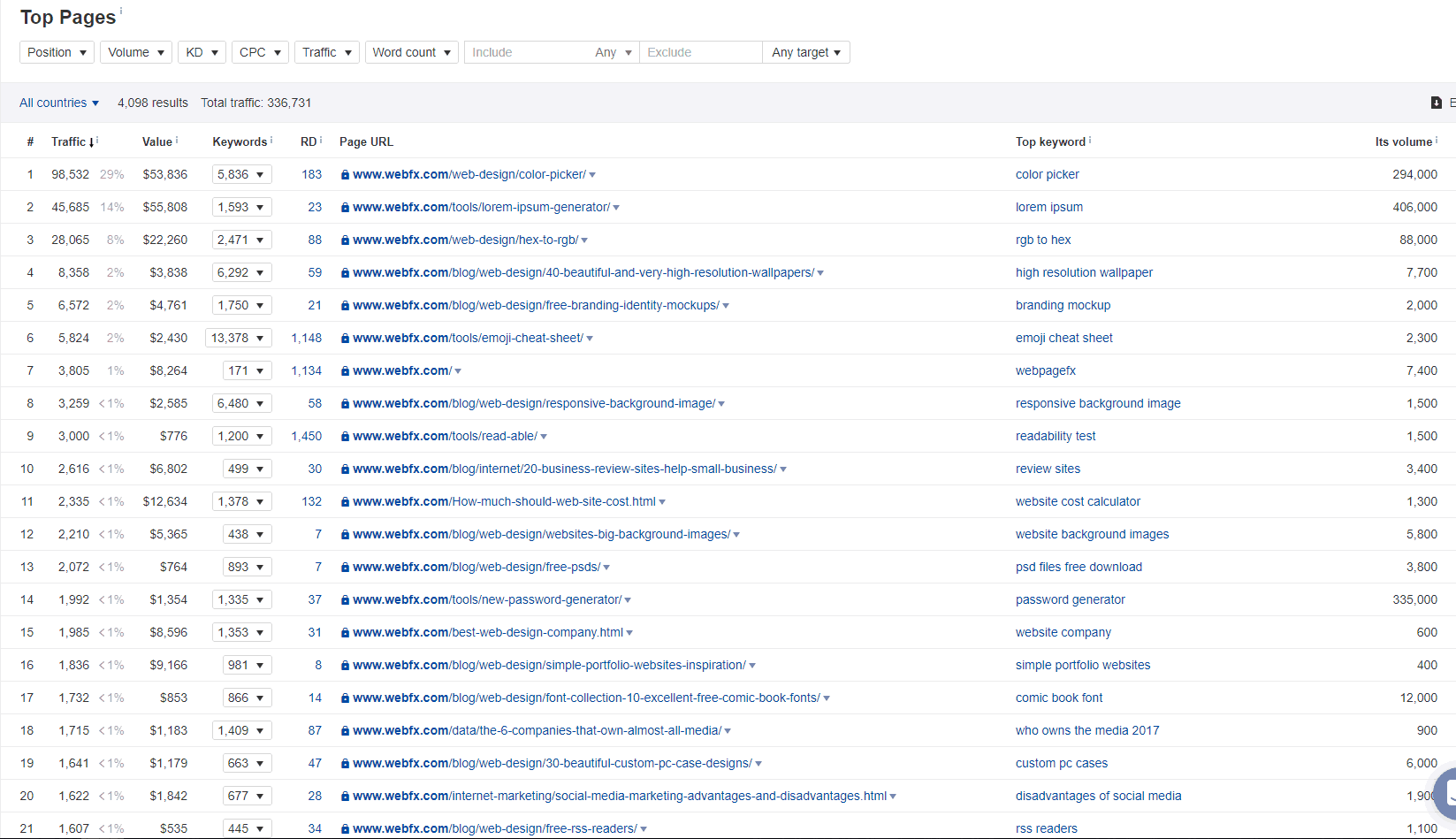Click inside the Exclude filter input field
The image size is (1456, 839).
pos(698,51)
